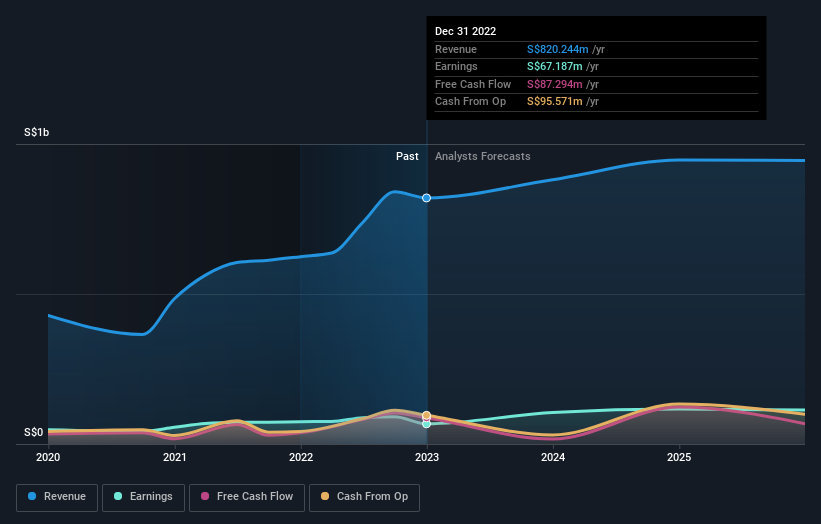Click the S$1b y-axis label
Viewport: 821px width, 524px height.
coord(37,132)
